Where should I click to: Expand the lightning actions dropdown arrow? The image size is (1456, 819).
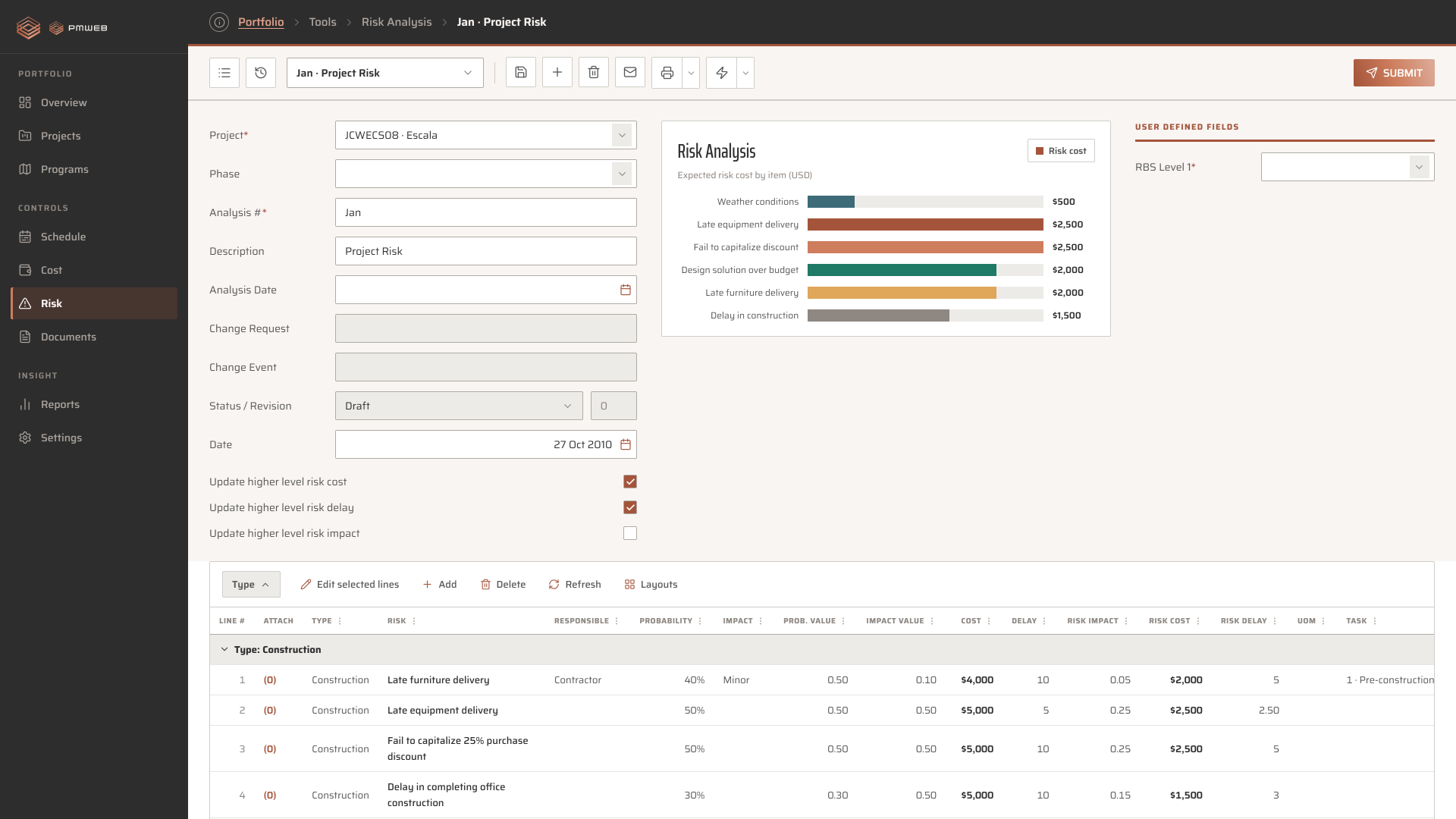click(745, 73)
